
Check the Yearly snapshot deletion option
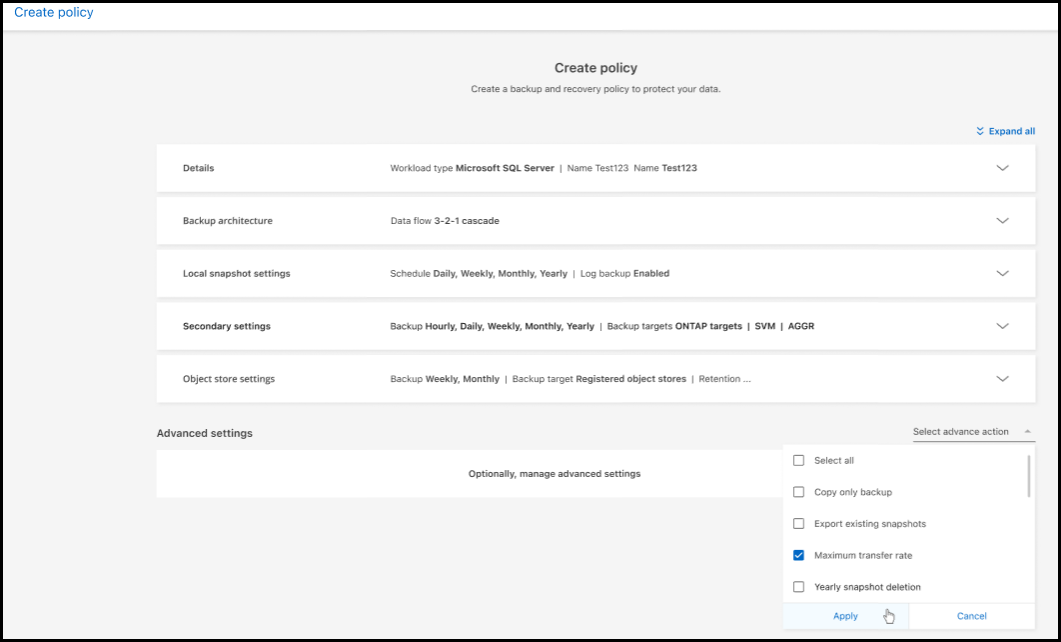[x=798, y=587]
